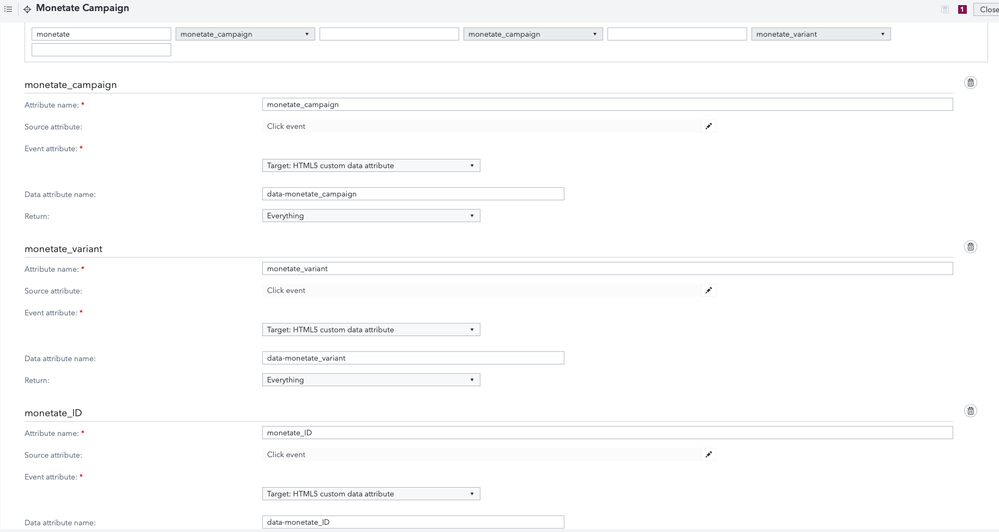Click the monetate_variant Attribute name field

tap(607, 269)
